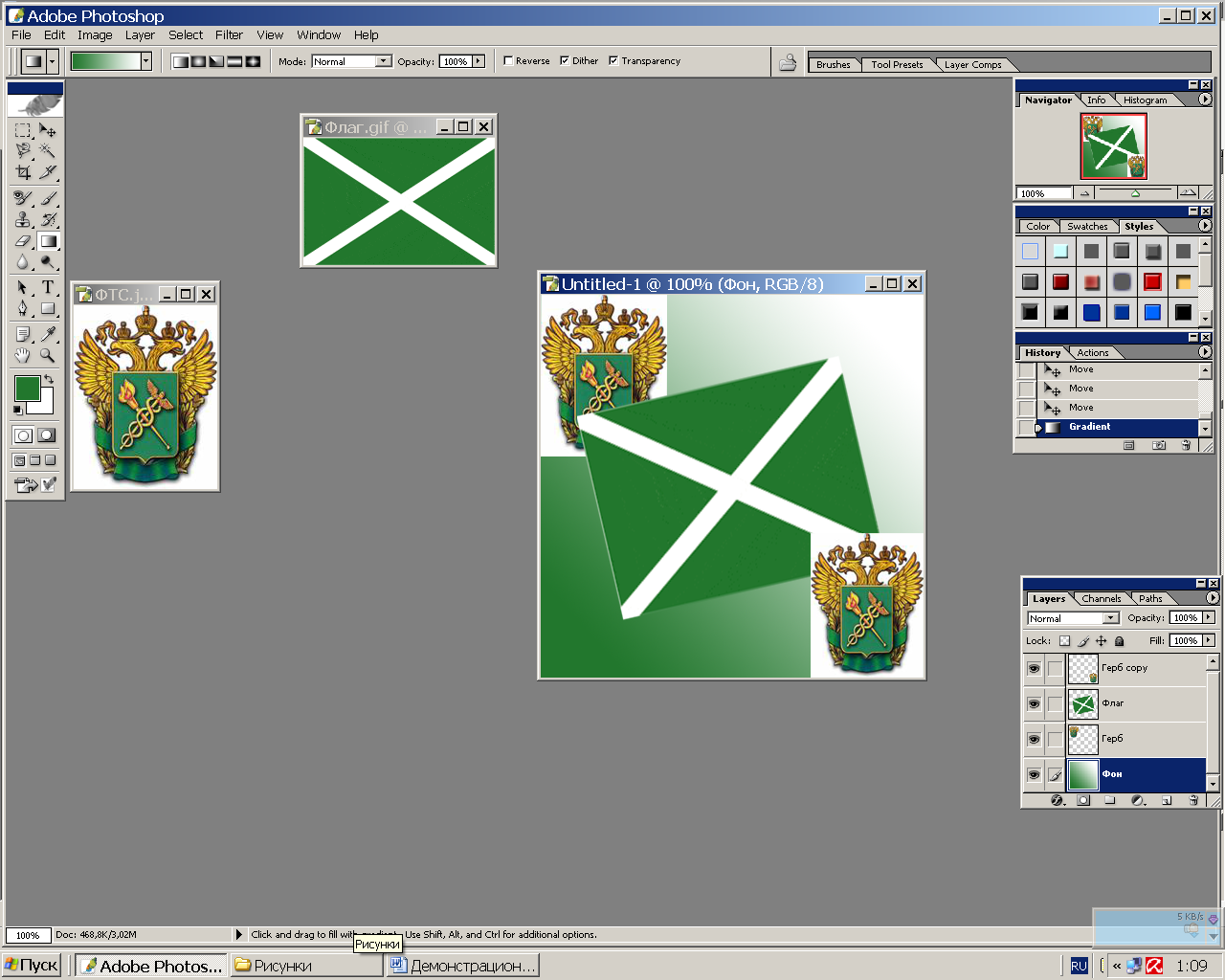Select the Eyedropper tool
The image size is (1225, 980).
click(x=48, y=334)
